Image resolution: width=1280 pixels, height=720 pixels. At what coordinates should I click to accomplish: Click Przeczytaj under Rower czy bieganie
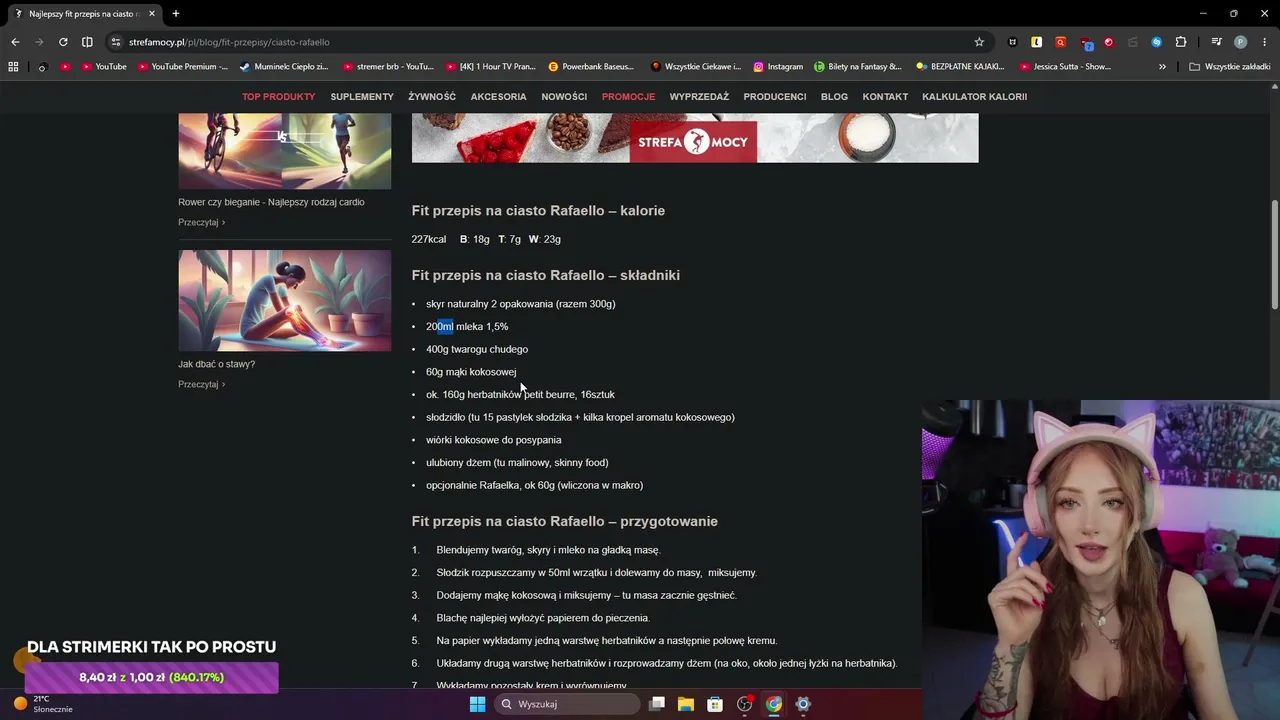(x=201, y=222)
